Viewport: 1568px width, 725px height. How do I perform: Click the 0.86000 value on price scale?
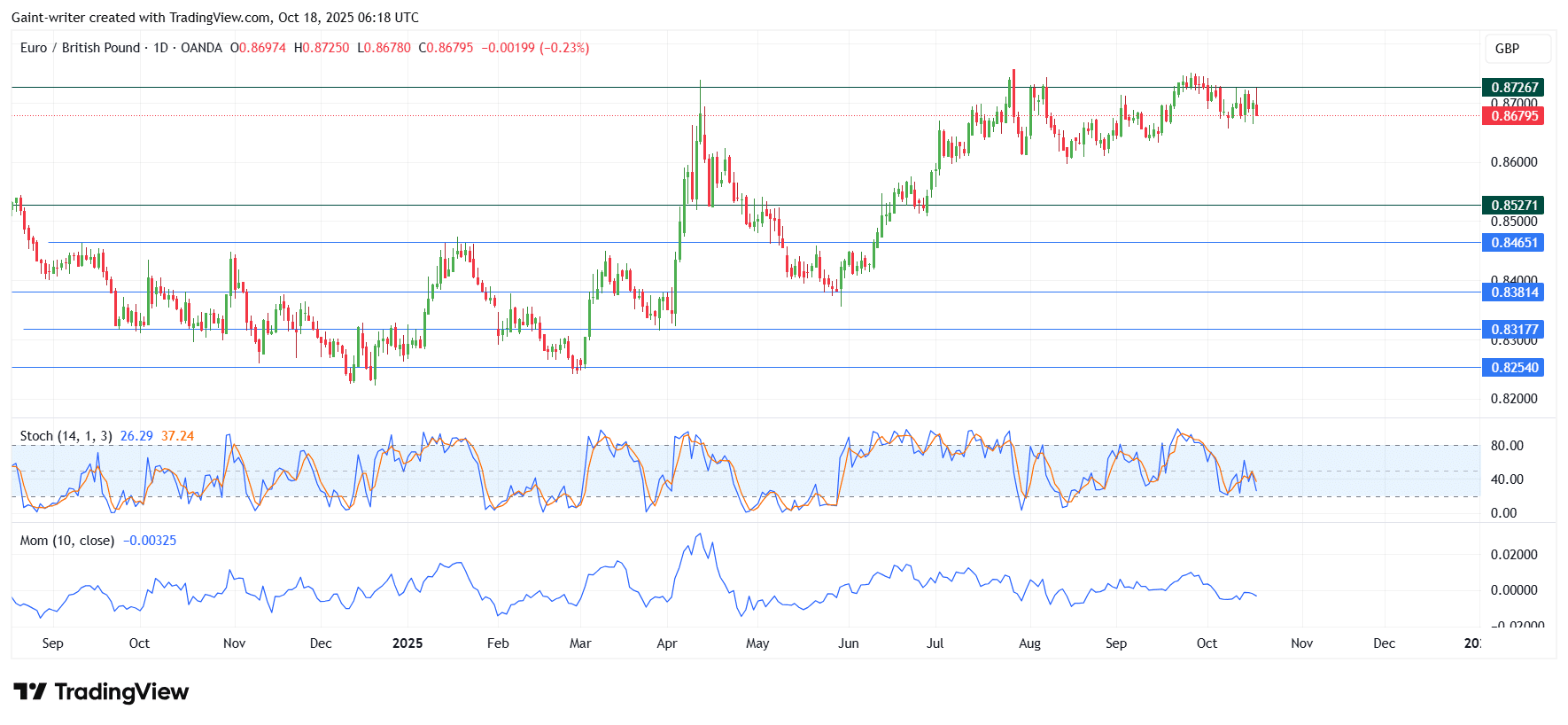click(x=1514, y=162)
